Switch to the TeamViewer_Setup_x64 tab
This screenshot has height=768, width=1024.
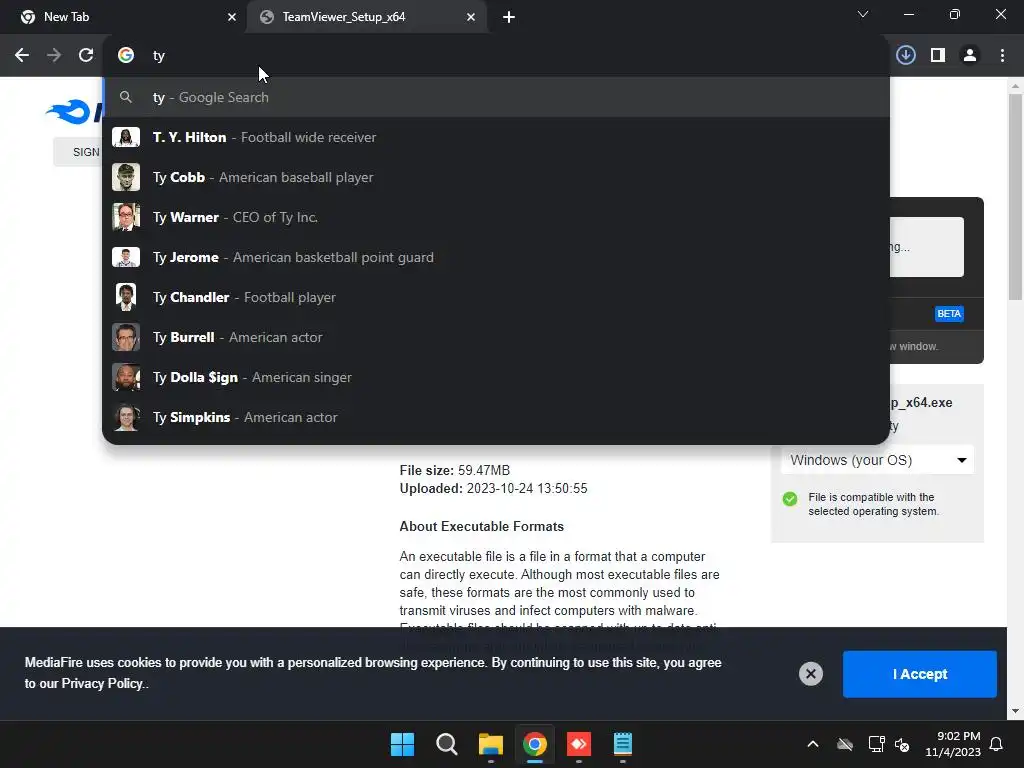(x=366, y=18)
